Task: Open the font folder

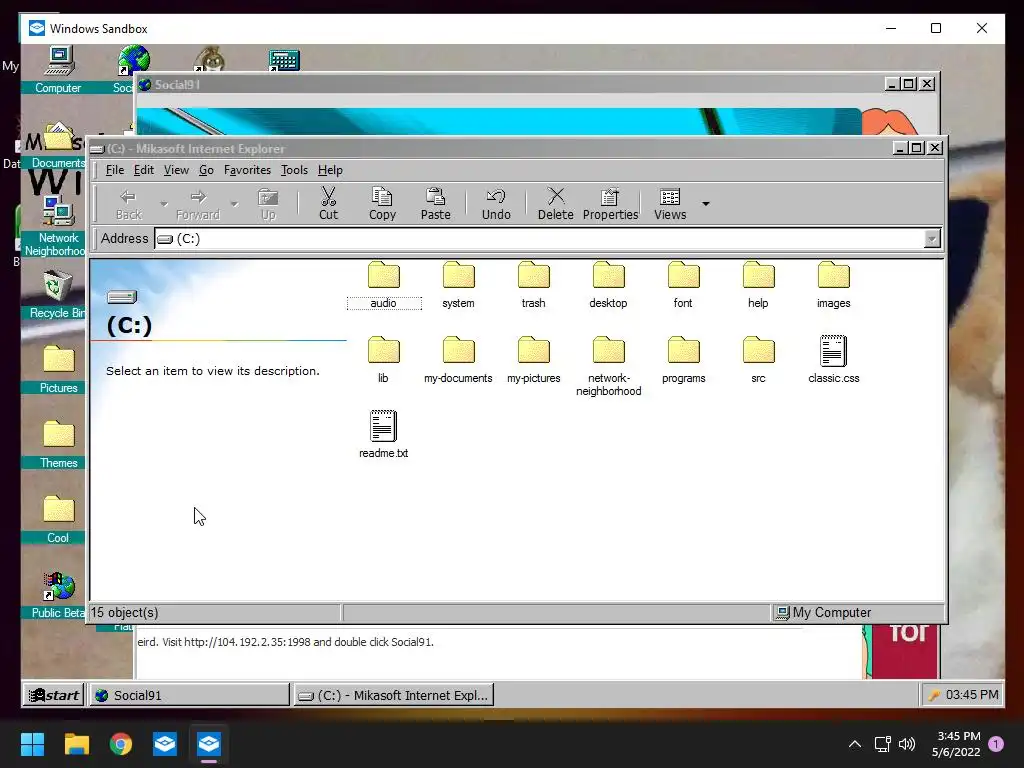Action: pyautogui.click(x=683, y=285)
